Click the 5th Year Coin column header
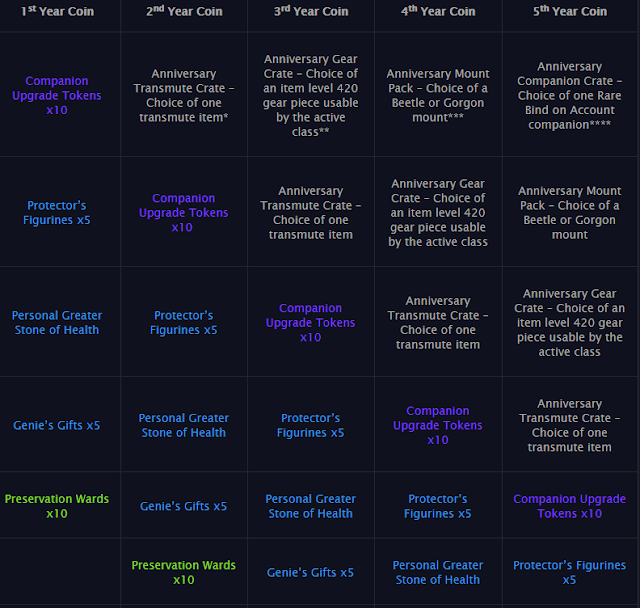Viewport: 640px width, 608px height. pyautogui.click(x=570, y=11)
